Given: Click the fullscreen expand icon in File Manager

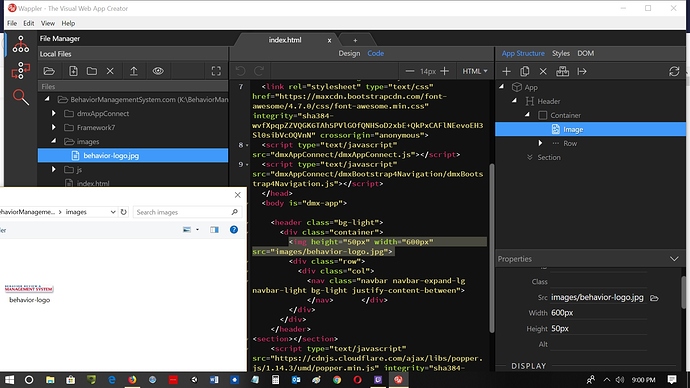Looking at the screenshot, I should click(216, 71).
